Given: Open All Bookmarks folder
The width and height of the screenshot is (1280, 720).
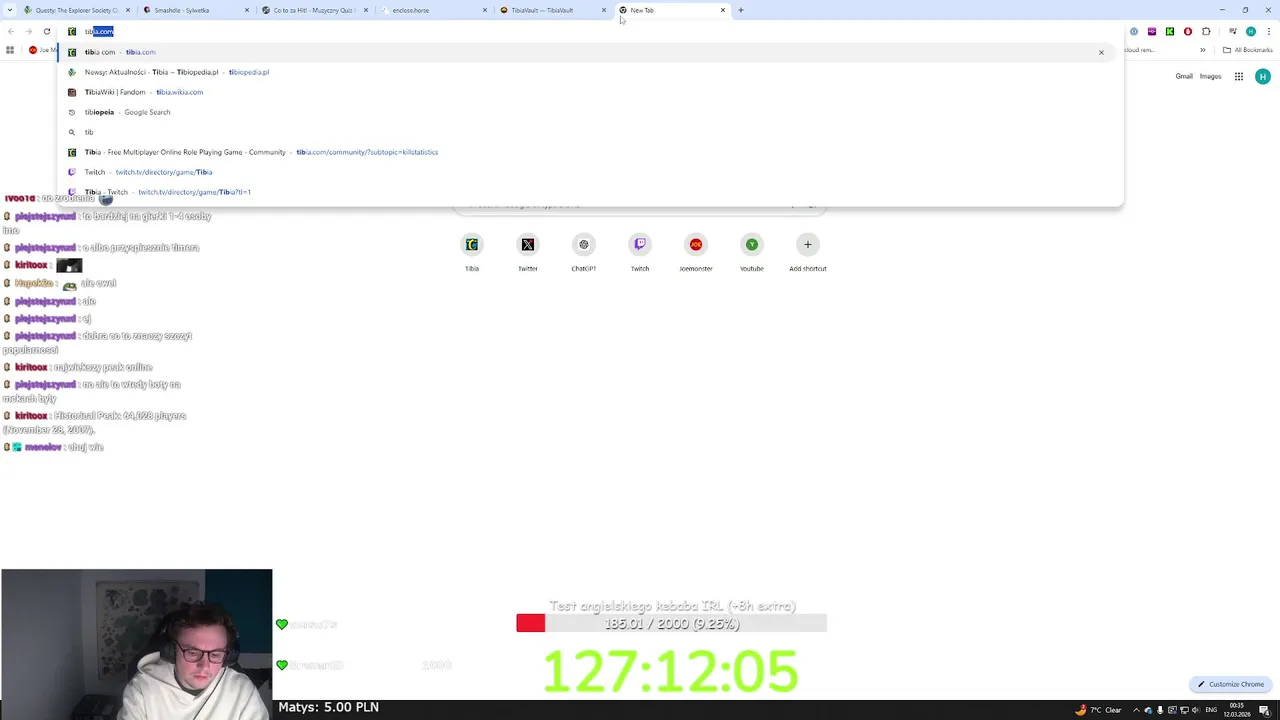Looking at the screenshot, I should pos(1247,50).
